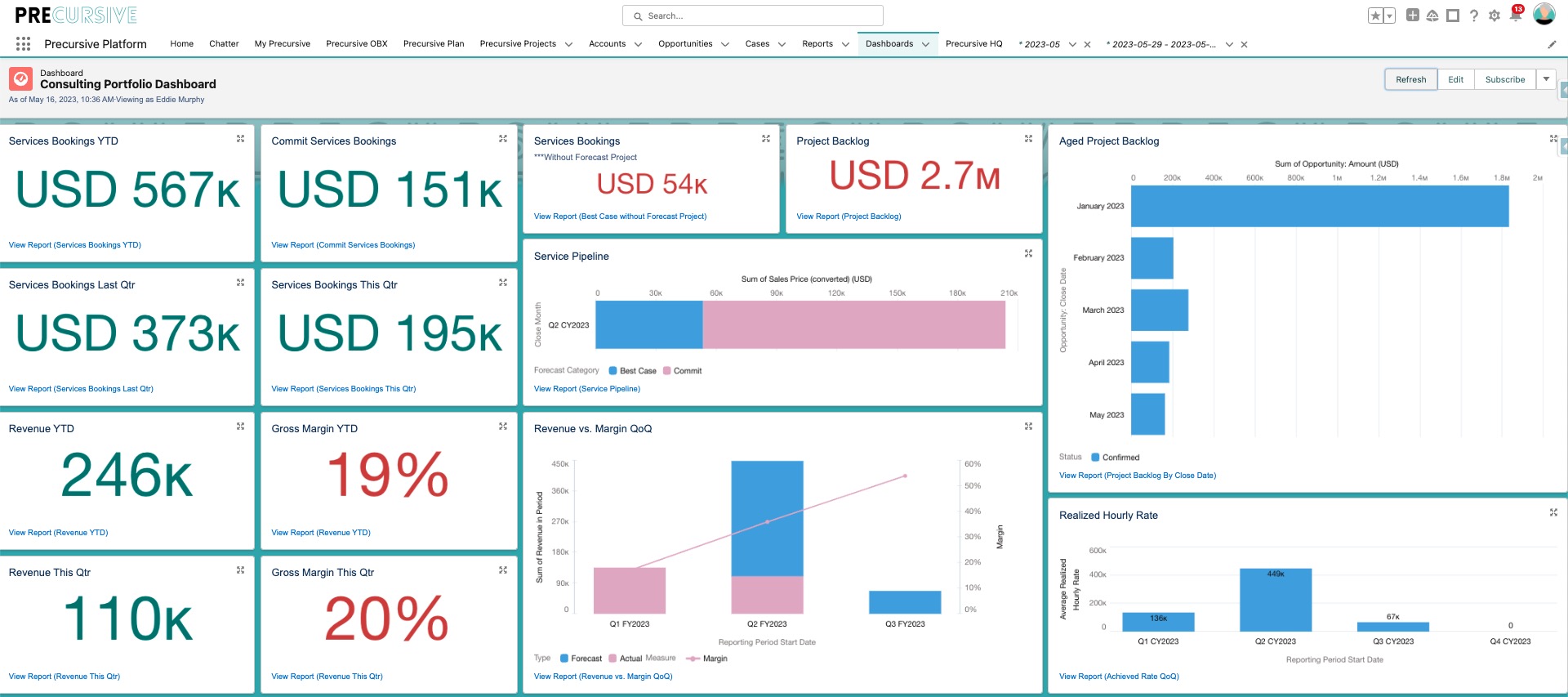The height and width of the screenshot is (697, 1568).
Task: Expand the Services Bookings YTD widget
Action: 240,139
